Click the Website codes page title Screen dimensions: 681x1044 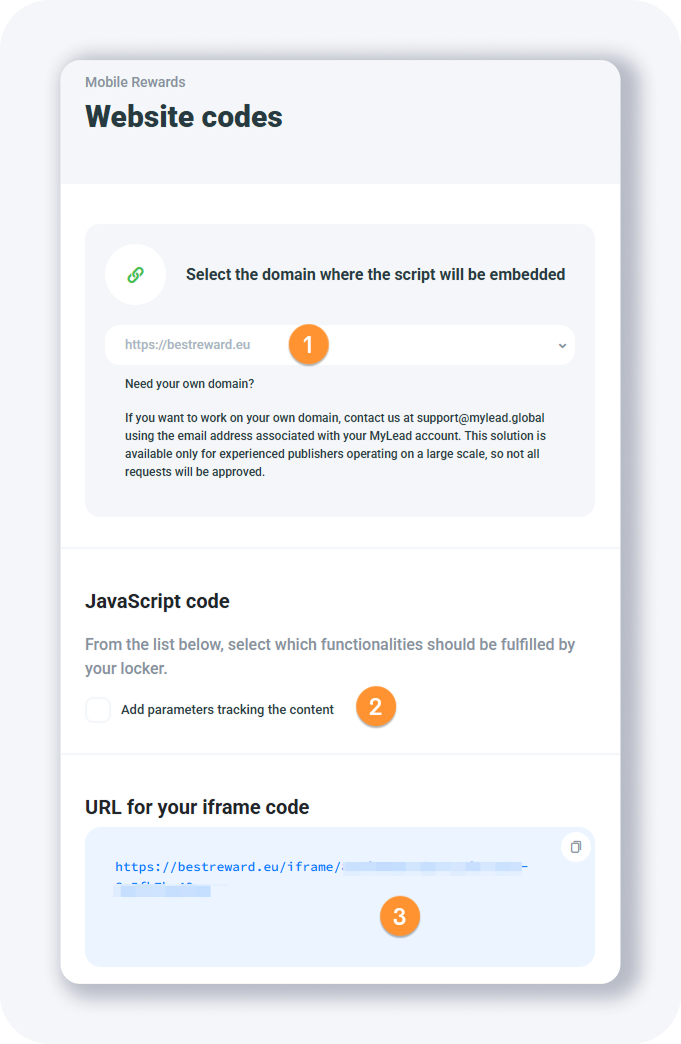pos(184,117)
